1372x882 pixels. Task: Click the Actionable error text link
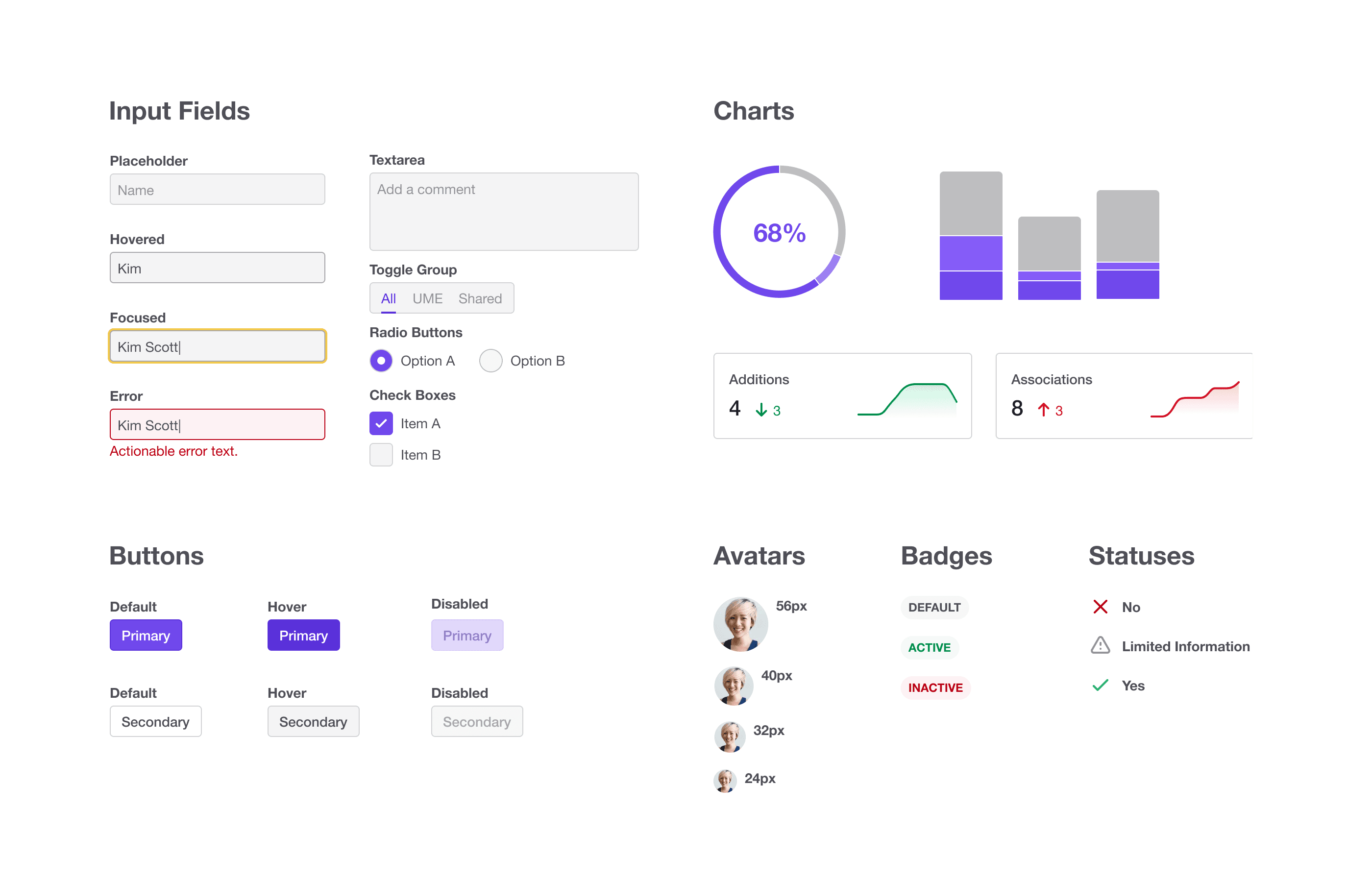coord(174,452)
